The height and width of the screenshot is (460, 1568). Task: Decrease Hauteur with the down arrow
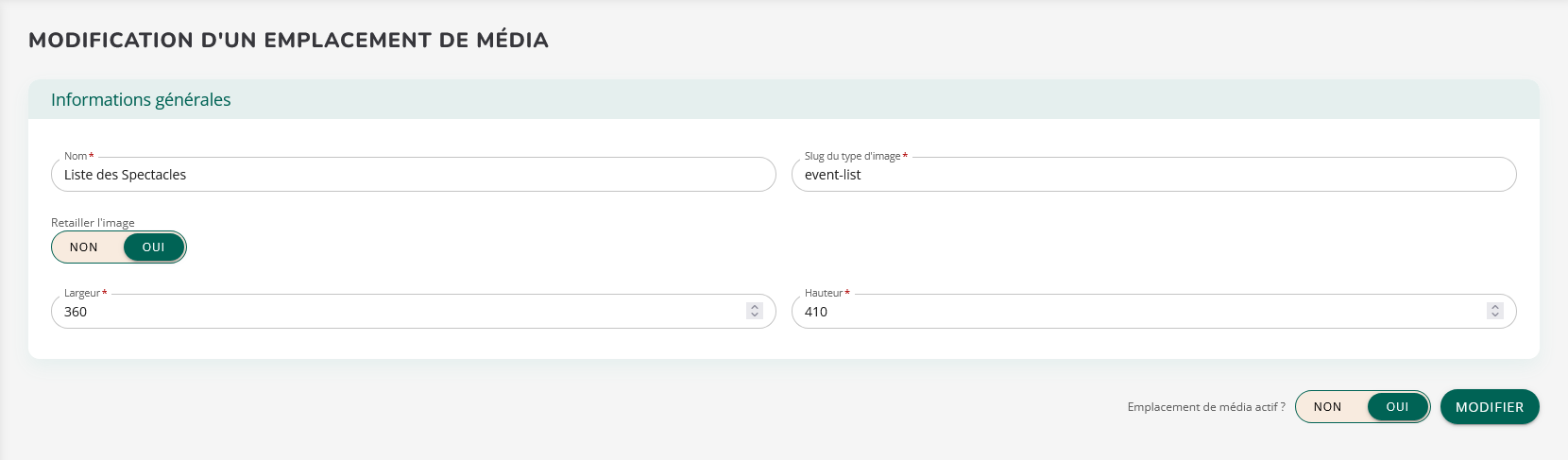point(1495,315)
